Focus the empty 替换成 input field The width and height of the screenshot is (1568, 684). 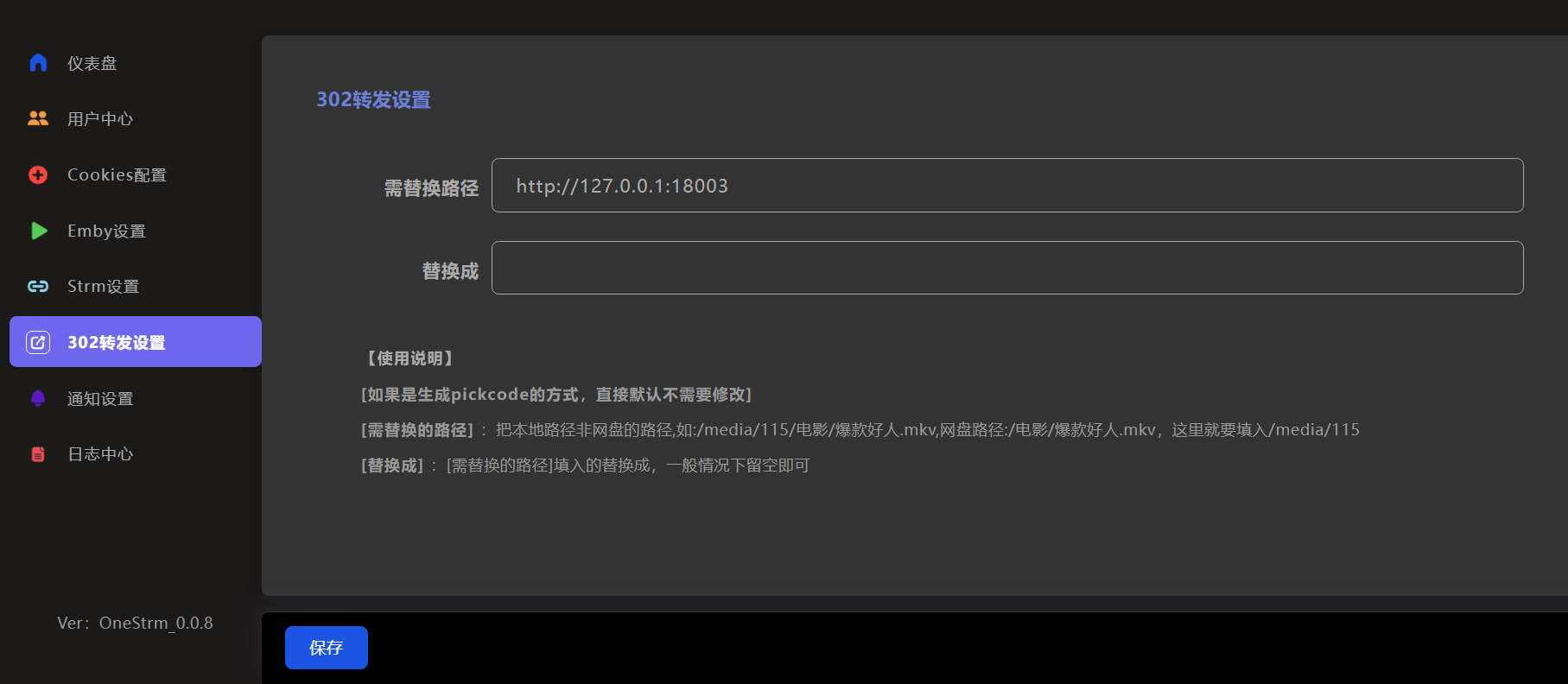point(1007,268)
